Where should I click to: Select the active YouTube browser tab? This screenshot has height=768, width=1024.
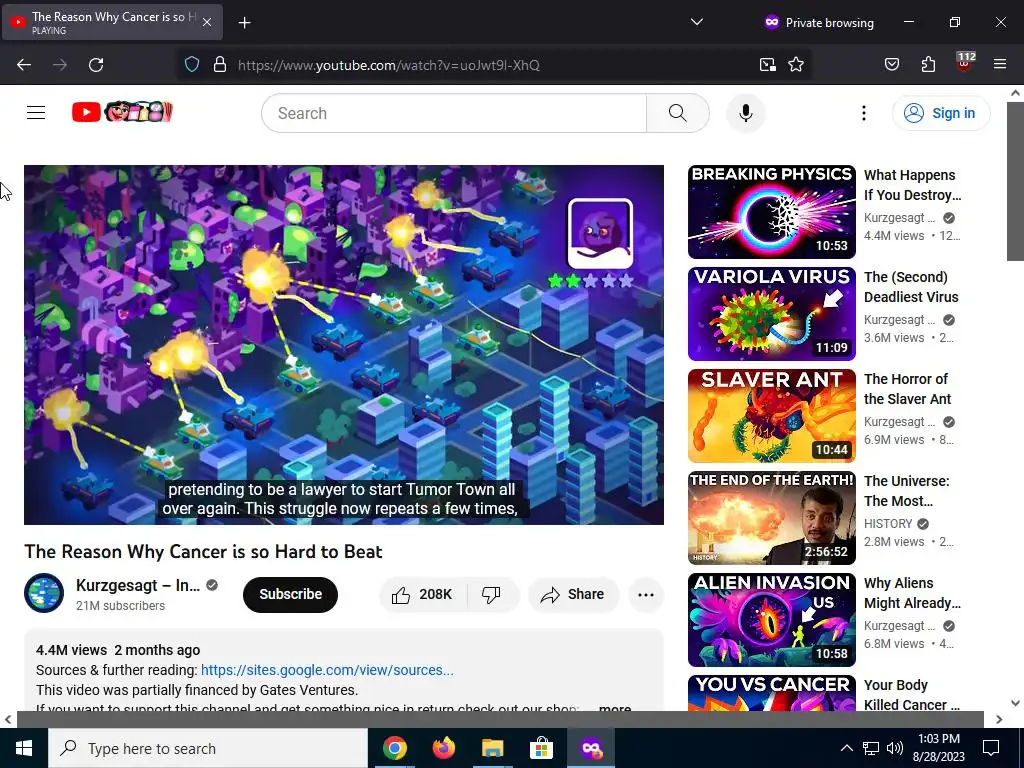click(112, 22)
